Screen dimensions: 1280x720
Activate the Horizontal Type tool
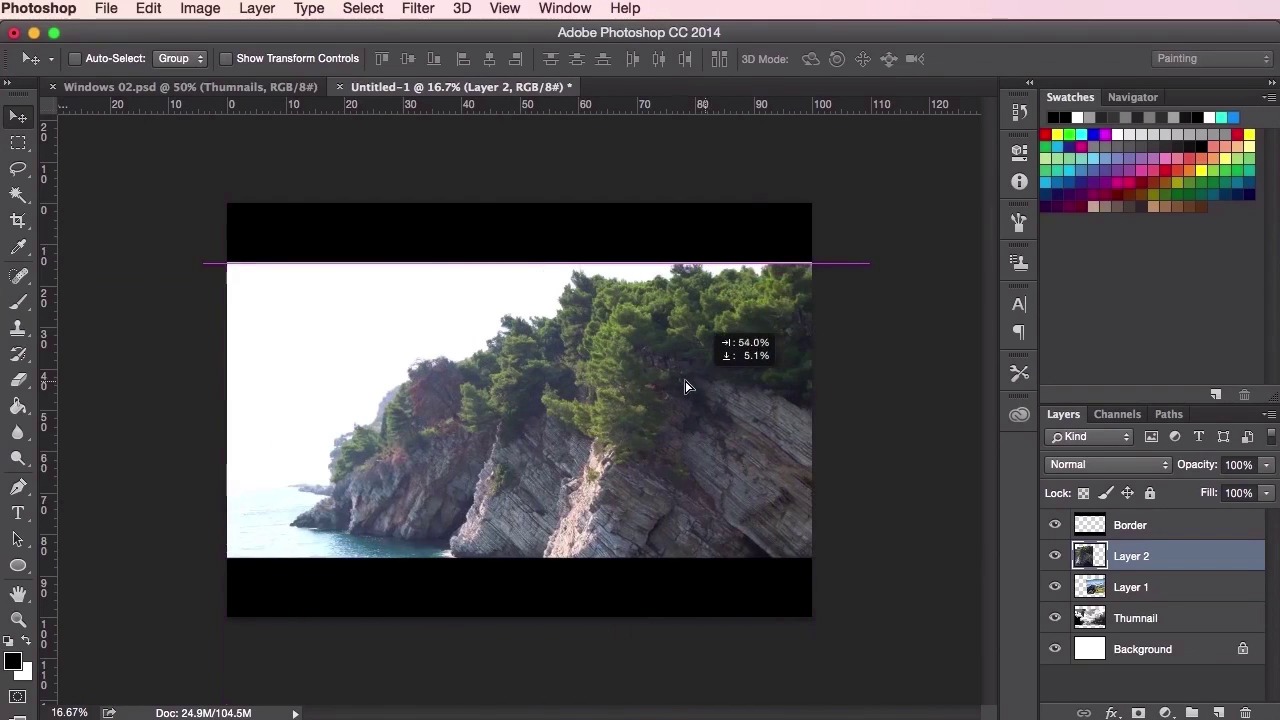[x=18, y=513]
